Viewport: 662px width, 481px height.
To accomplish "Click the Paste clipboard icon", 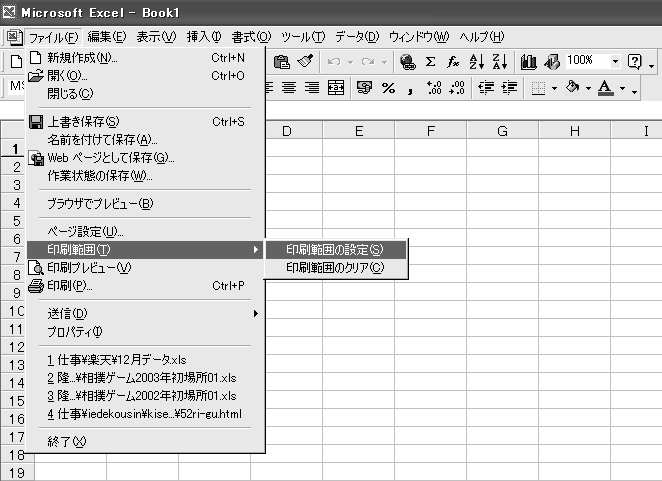I will tap(282, 62).
